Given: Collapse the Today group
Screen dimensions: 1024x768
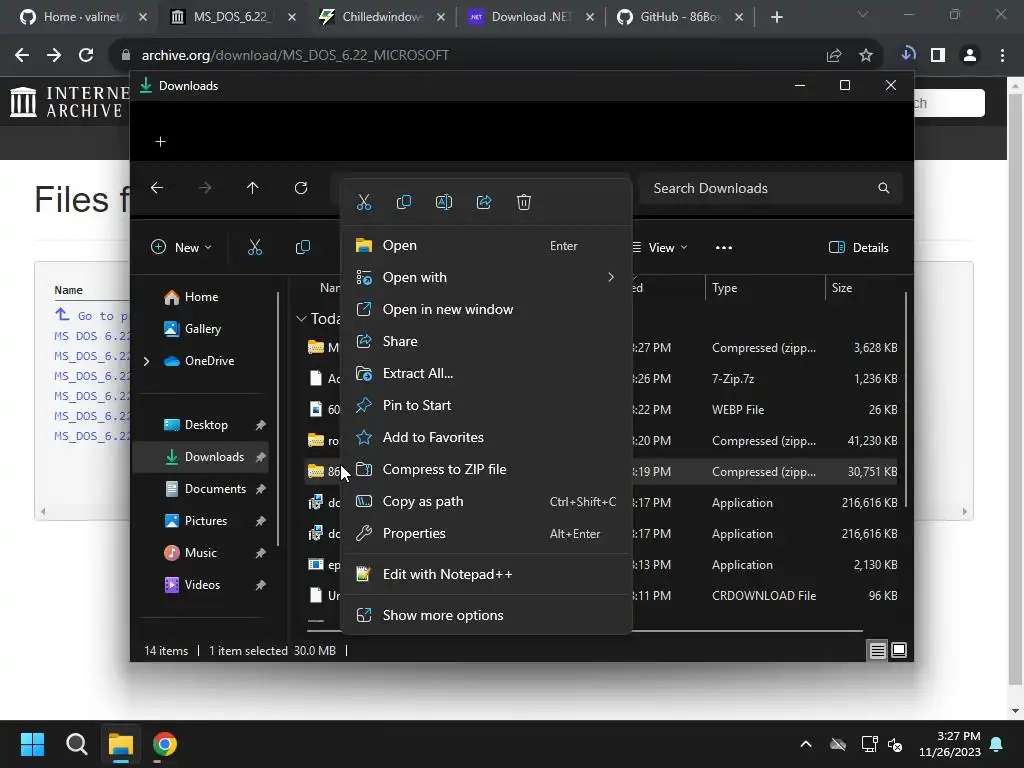Looking at the screenshot, I should pos(301,319).
